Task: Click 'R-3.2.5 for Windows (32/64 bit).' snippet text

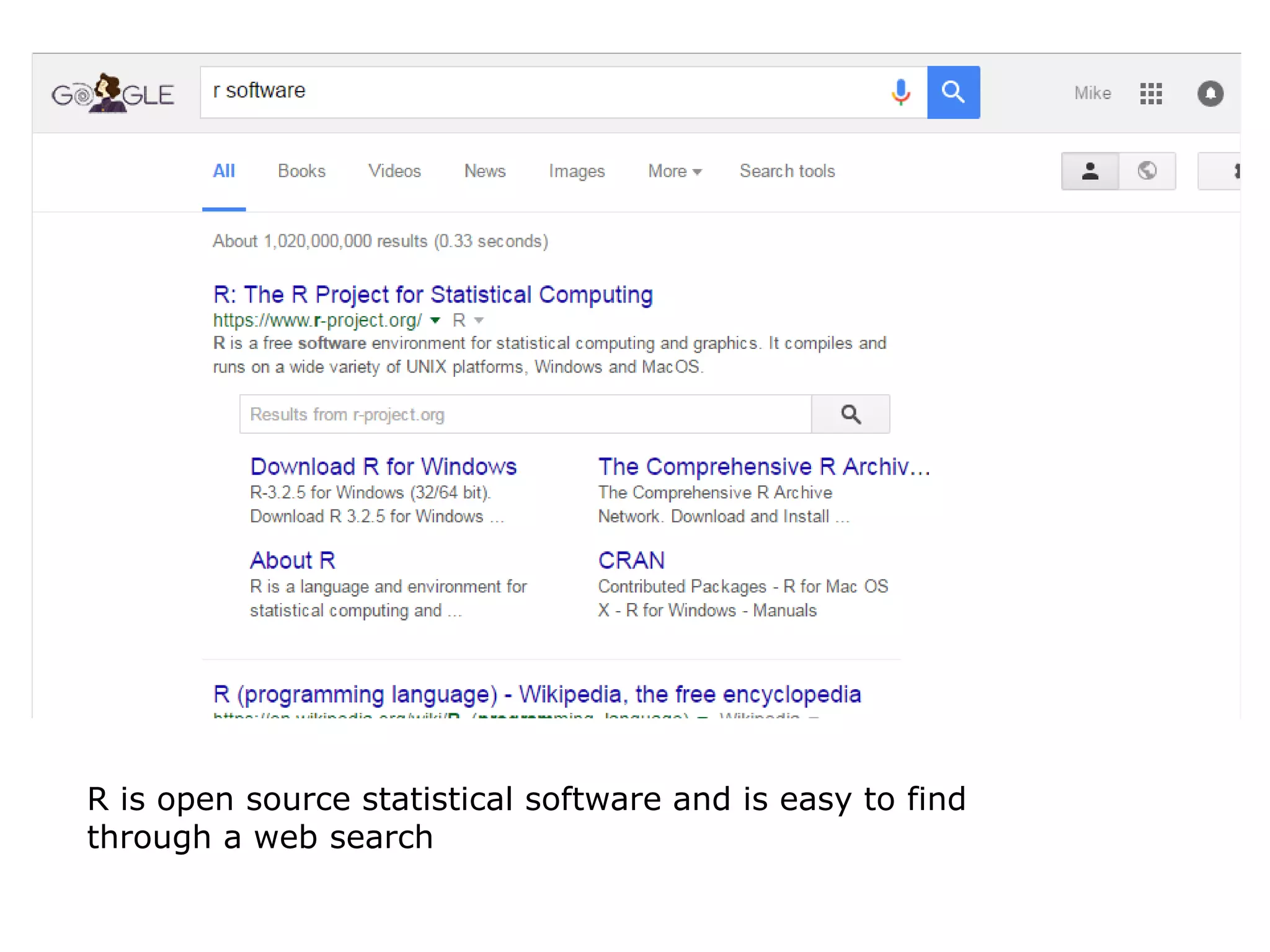Action: coord(370,493)
